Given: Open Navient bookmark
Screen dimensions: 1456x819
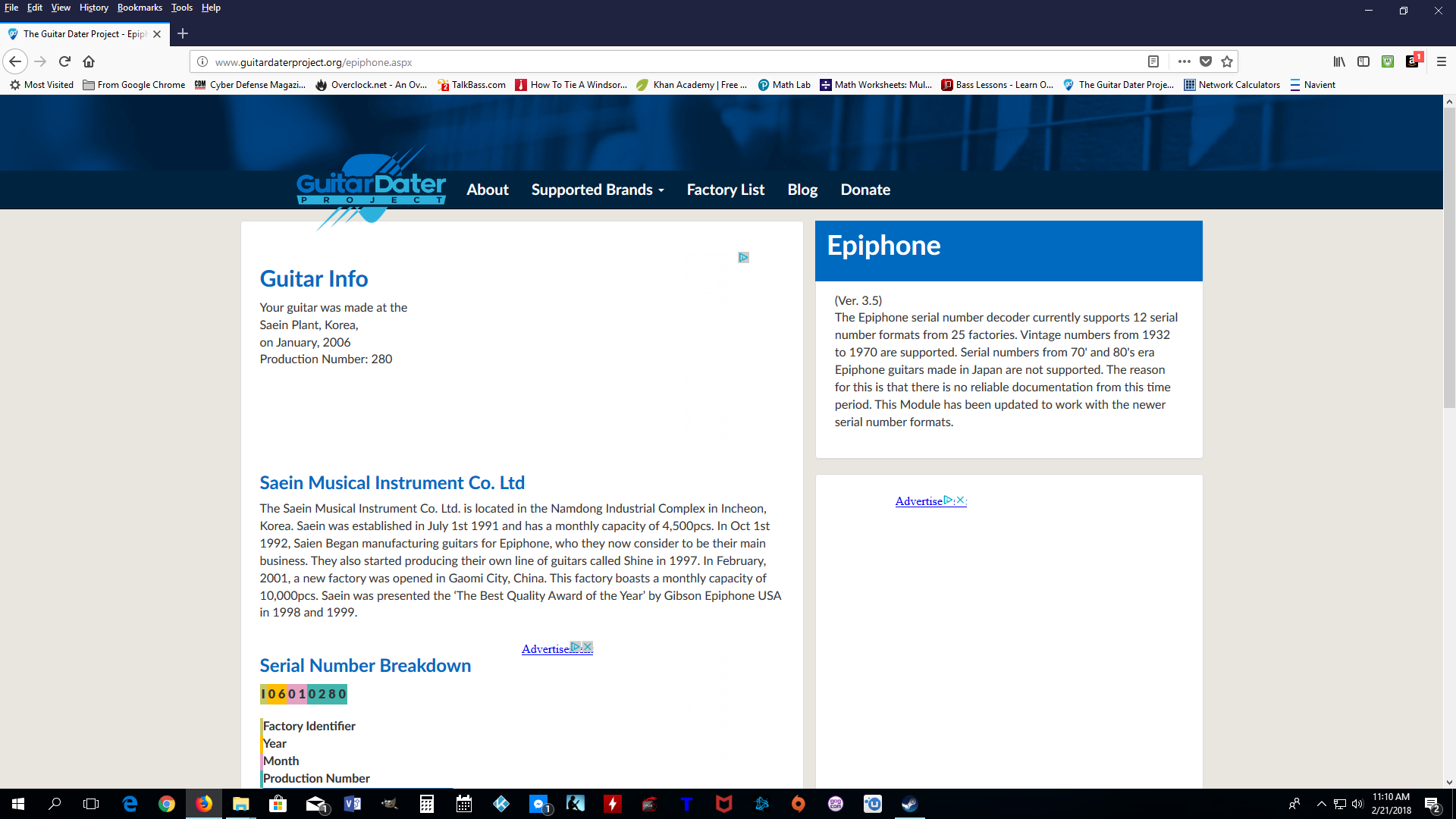Looking at the screenshot, I should coord(1313,85).
